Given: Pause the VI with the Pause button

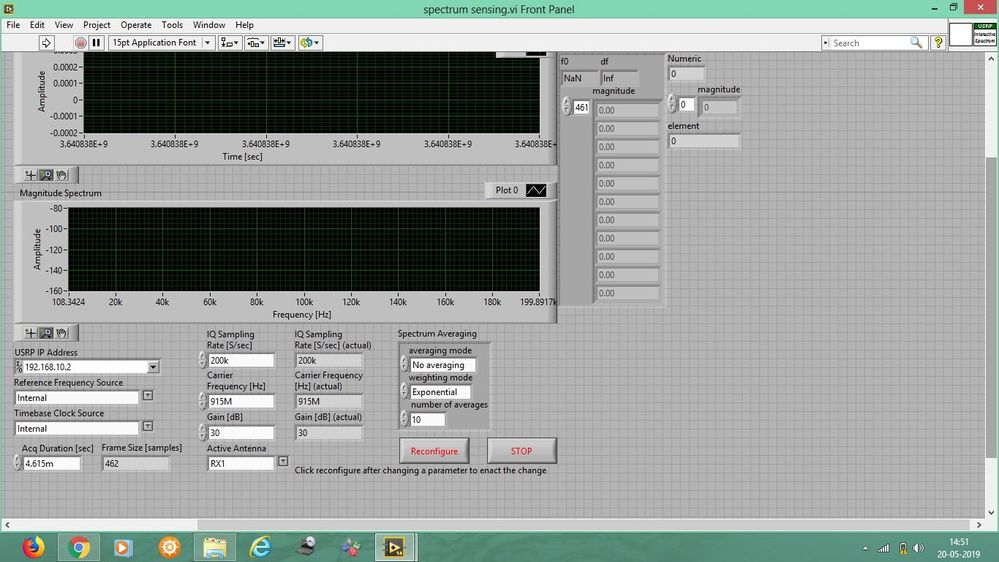Looking at the screenshot, I should (x=96, y=43).
